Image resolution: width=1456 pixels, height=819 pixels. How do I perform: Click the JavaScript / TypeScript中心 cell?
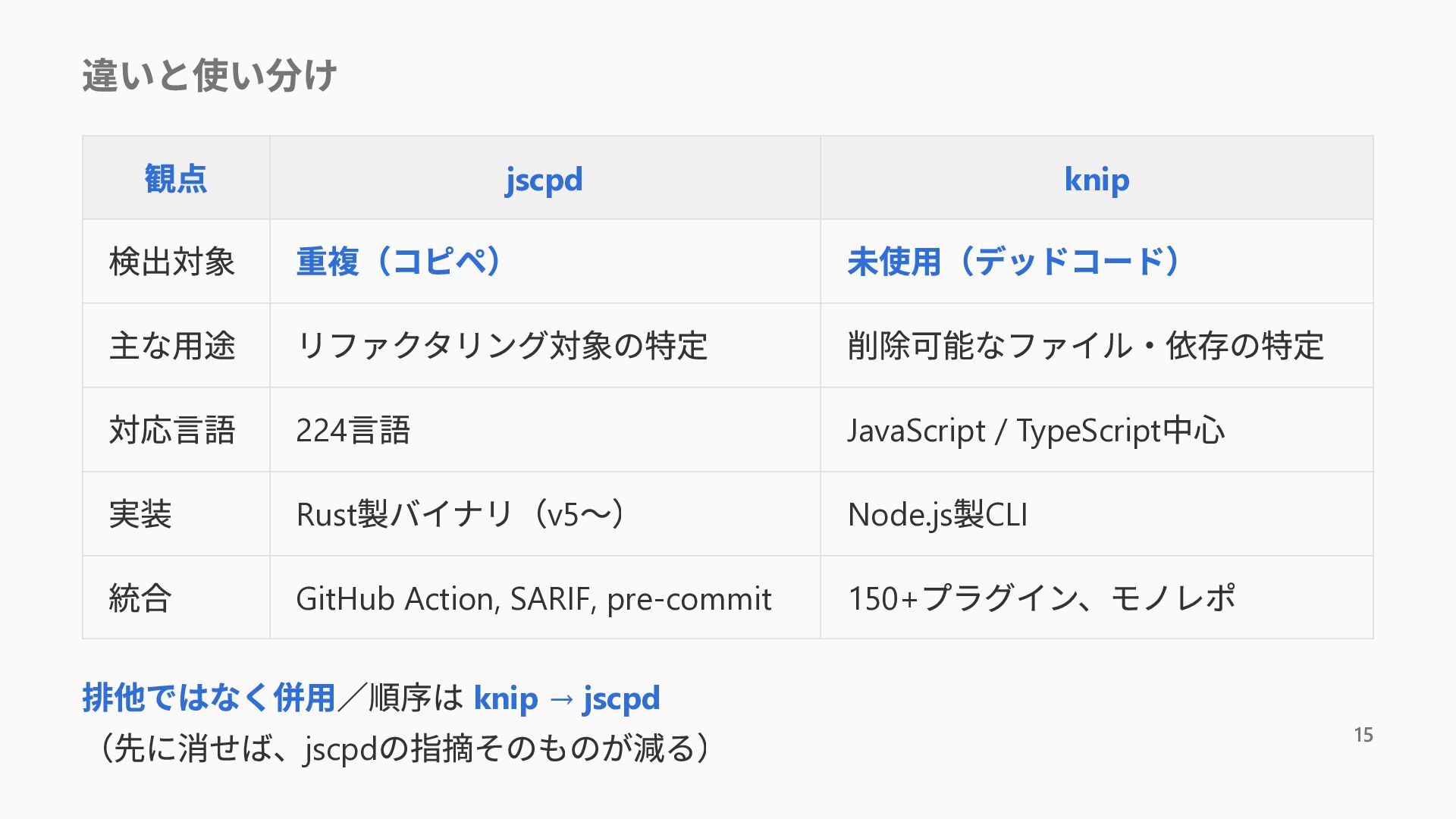click(1097, 430)
